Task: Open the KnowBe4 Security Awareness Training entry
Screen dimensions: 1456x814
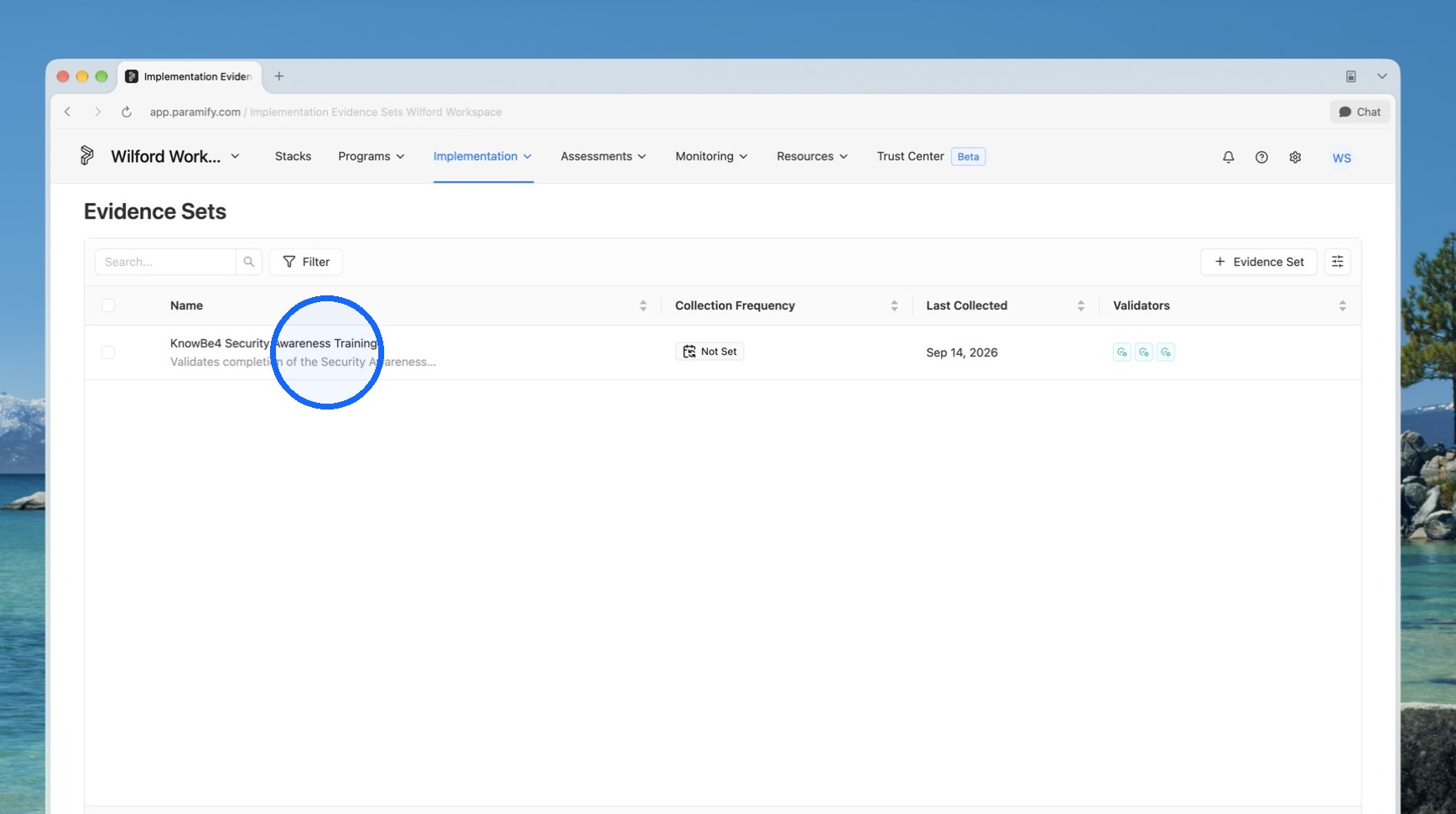Action: point(274,343)
